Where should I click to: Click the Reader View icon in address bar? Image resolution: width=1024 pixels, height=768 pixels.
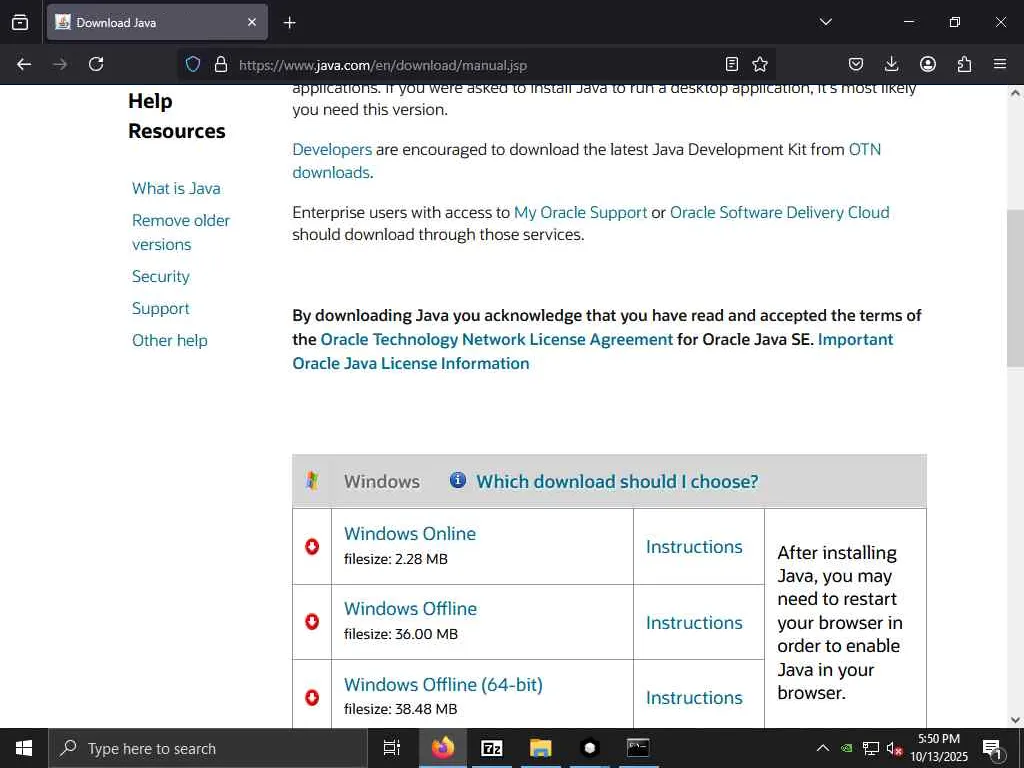click(x=732, y=64)
